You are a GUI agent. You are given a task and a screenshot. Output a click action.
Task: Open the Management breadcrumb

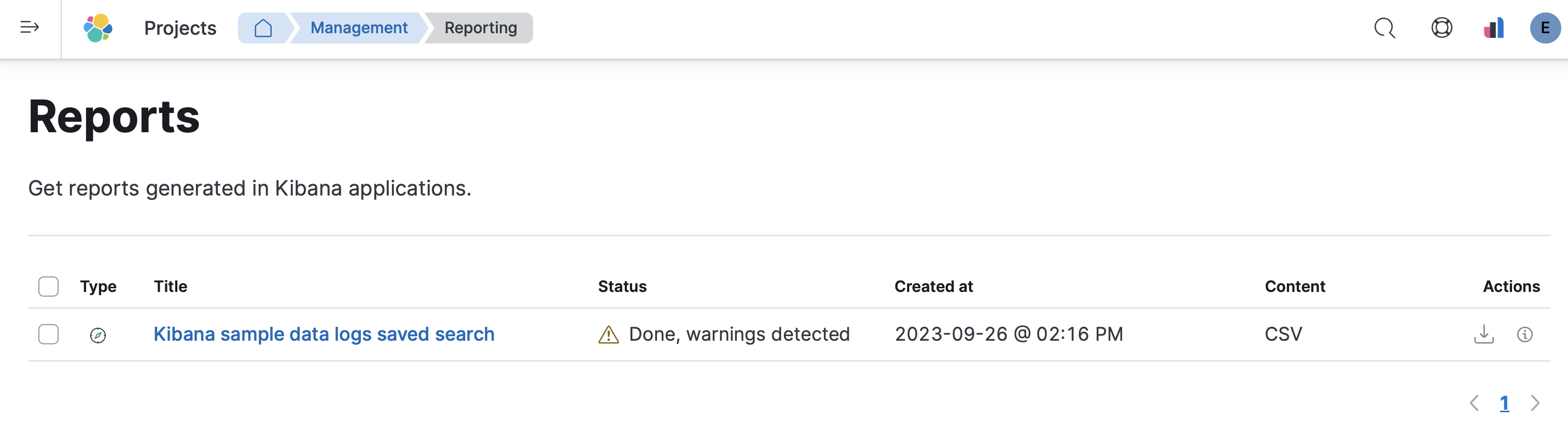tap(358, 28)
